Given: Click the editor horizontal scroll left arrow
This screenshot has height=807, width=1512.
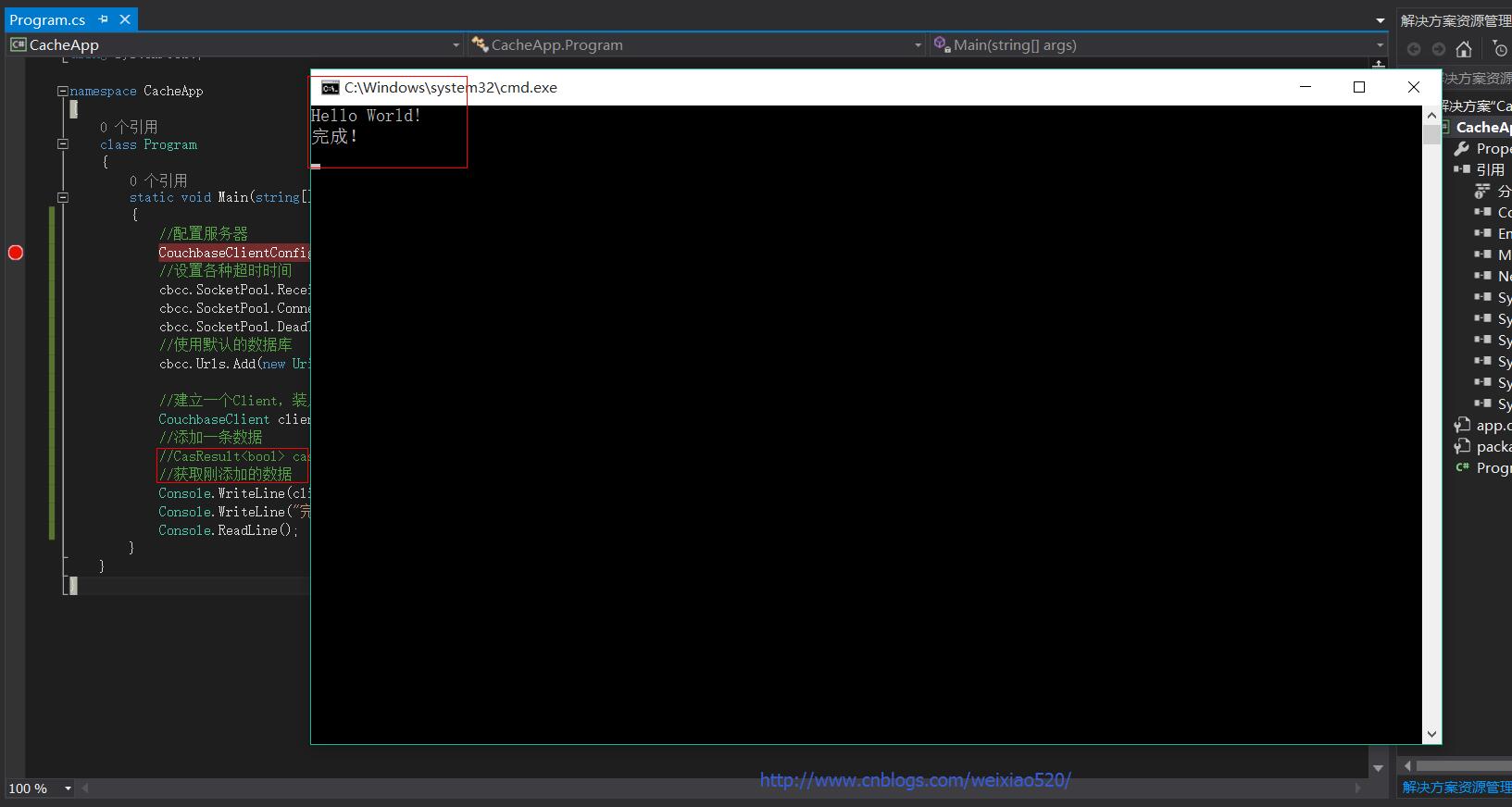Looking at the screenshot, I should pos(85,788).
